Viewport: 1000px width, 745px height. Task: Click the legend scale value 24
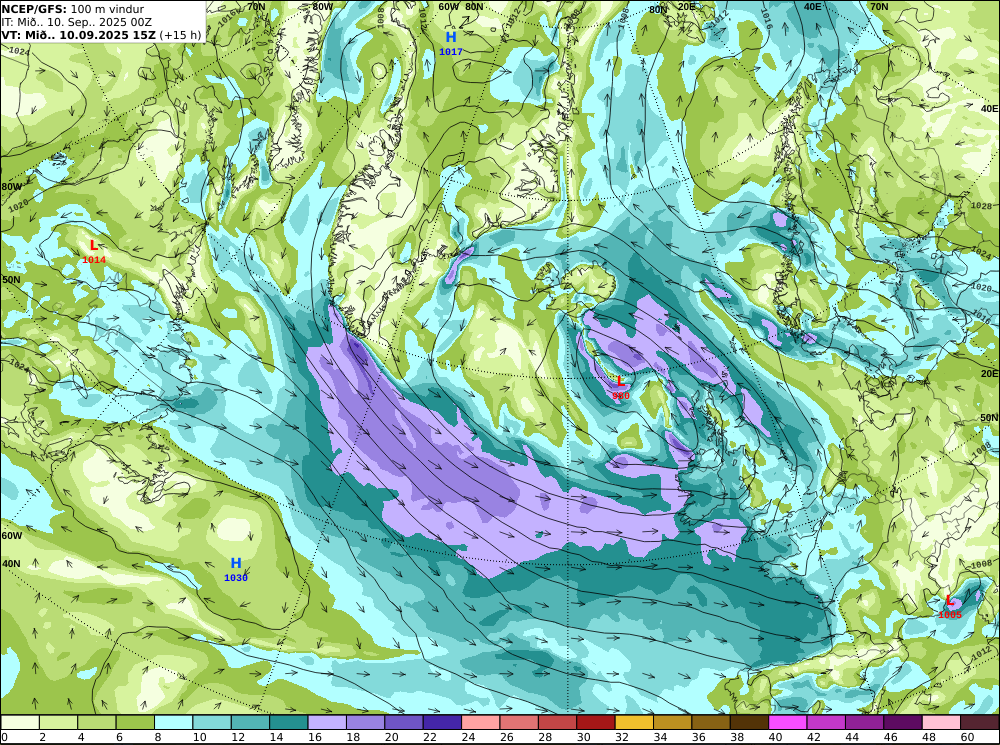tap(468, 737)
